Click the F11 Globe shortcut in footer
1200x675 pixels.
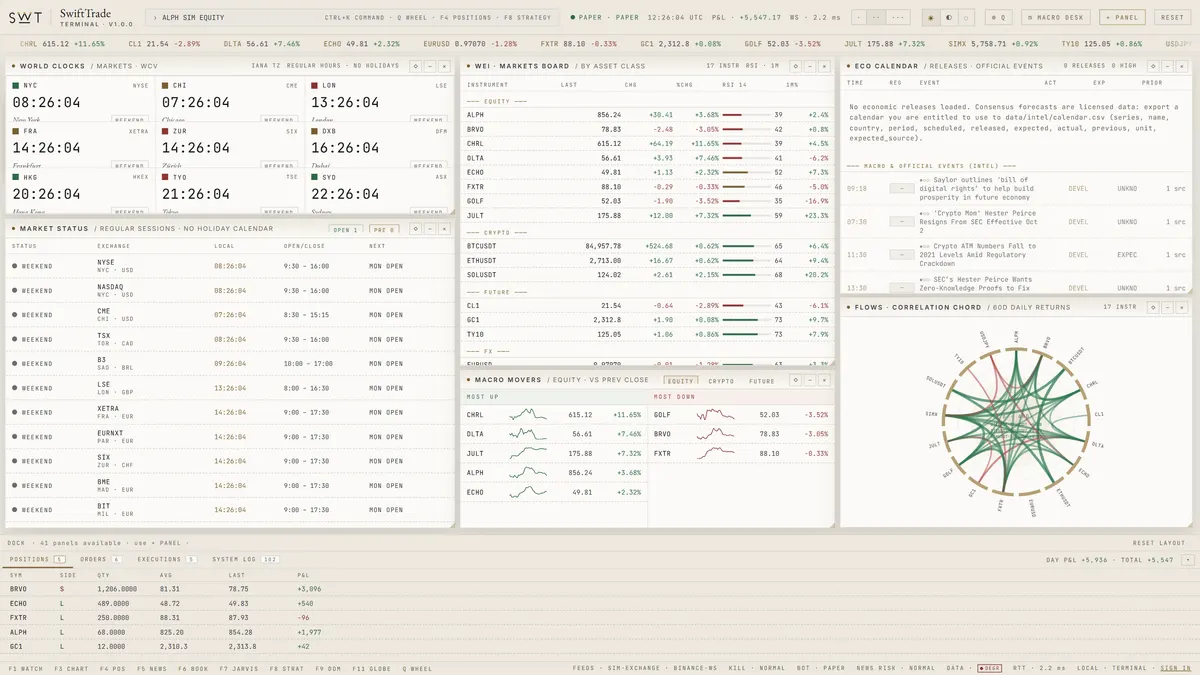[371, 668]
